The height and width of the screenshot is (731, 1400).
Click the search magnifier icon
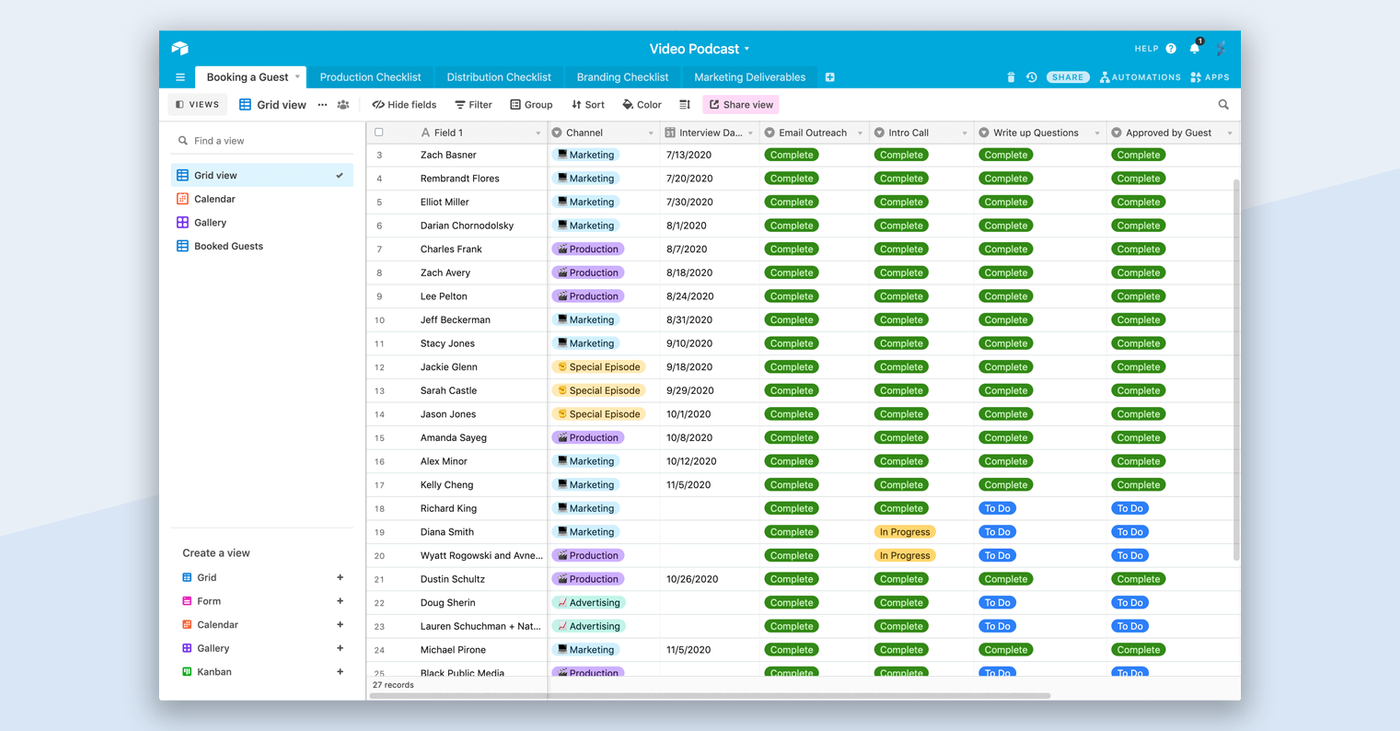(1223, 104)
